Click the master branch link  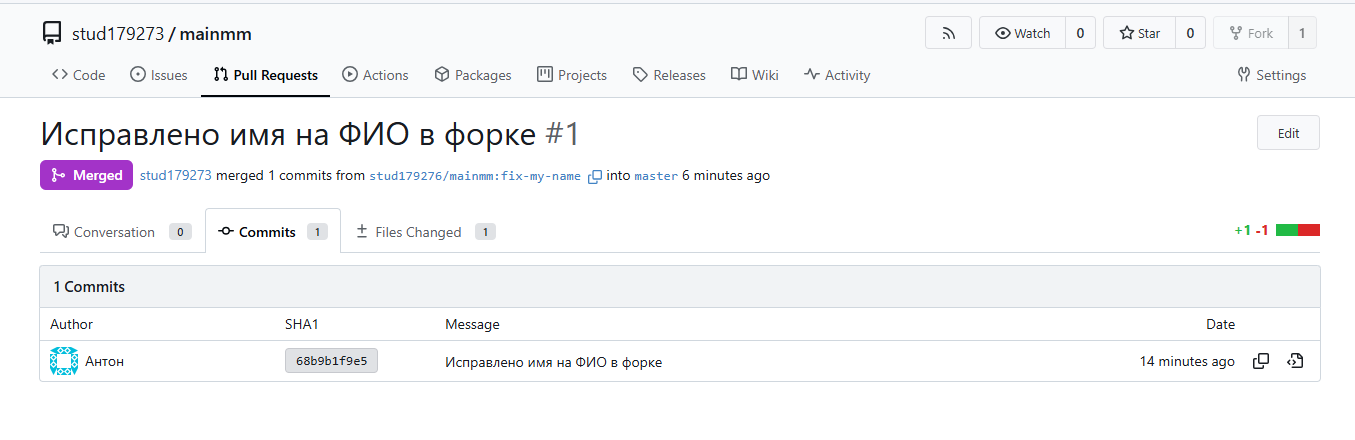point(656,176)
